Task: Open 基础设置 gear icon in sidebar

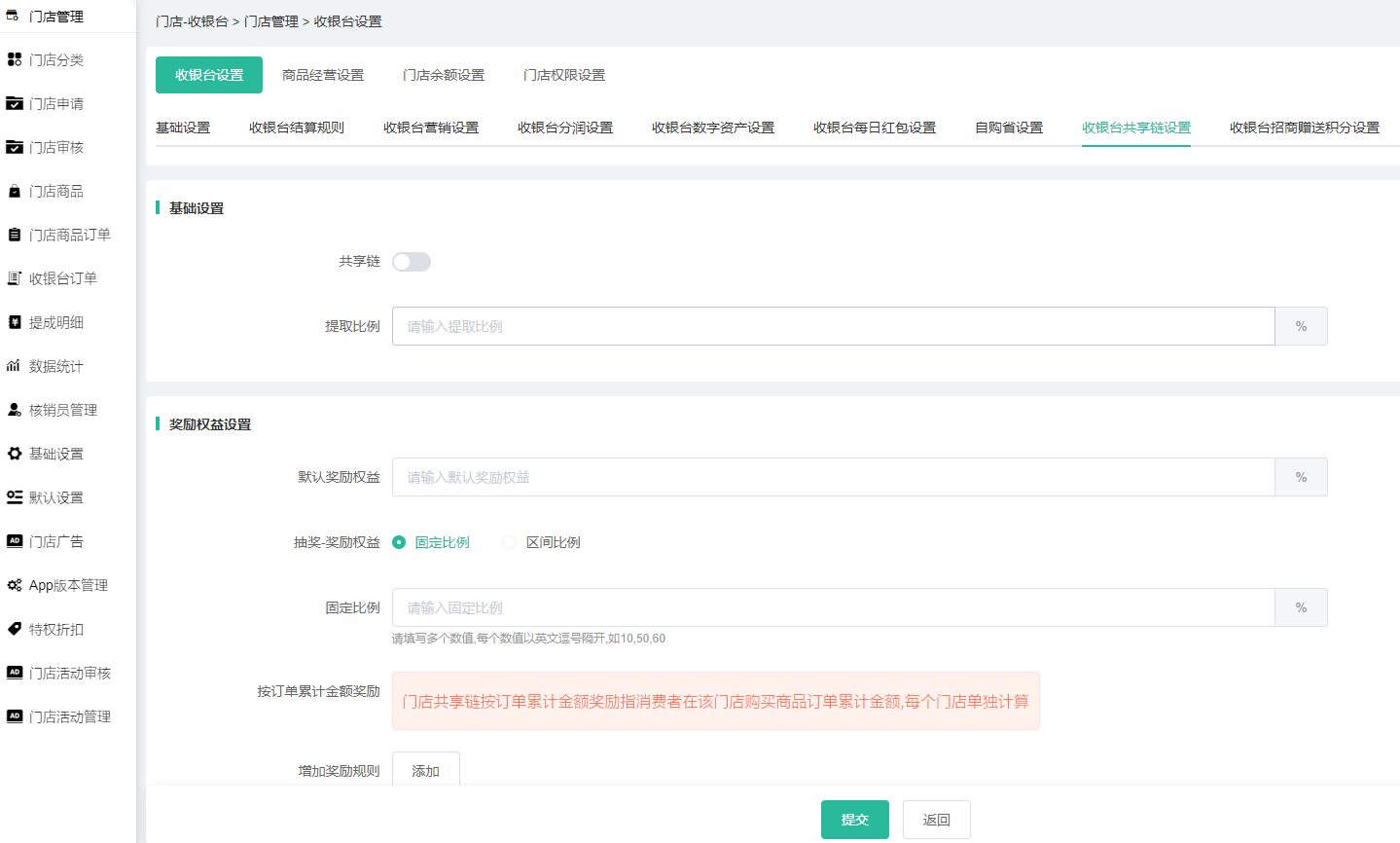Action: coord(15,454)
